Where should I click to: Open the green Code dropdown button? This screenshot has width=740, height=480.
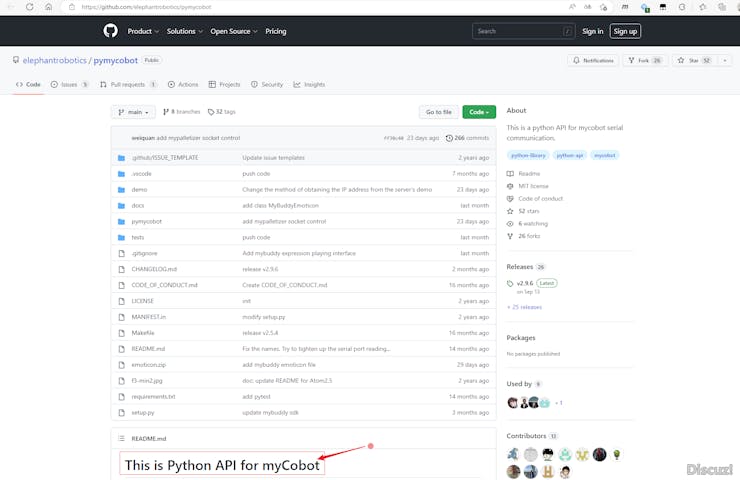479,112
